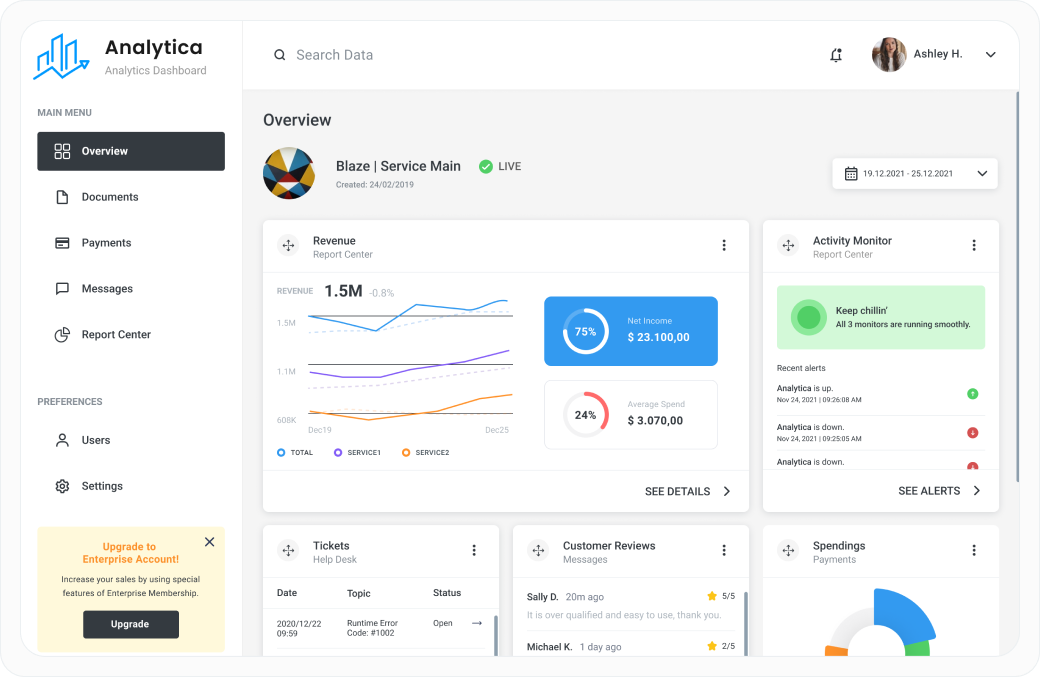
Task: Click the Payments card icon
Action: coord(62,243)
